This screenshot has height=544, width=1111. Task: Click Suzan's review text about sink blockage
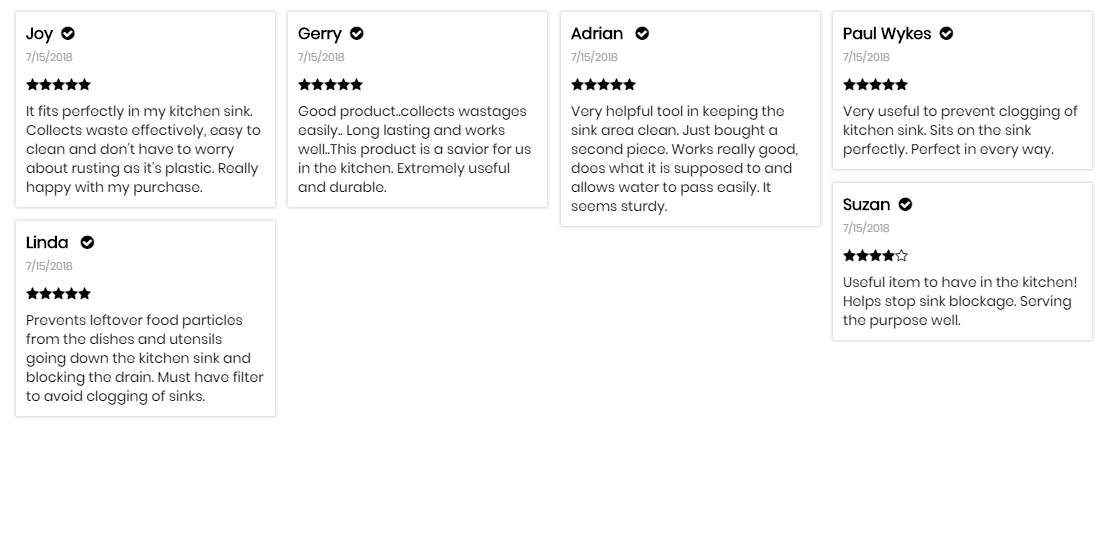(959, 301)
